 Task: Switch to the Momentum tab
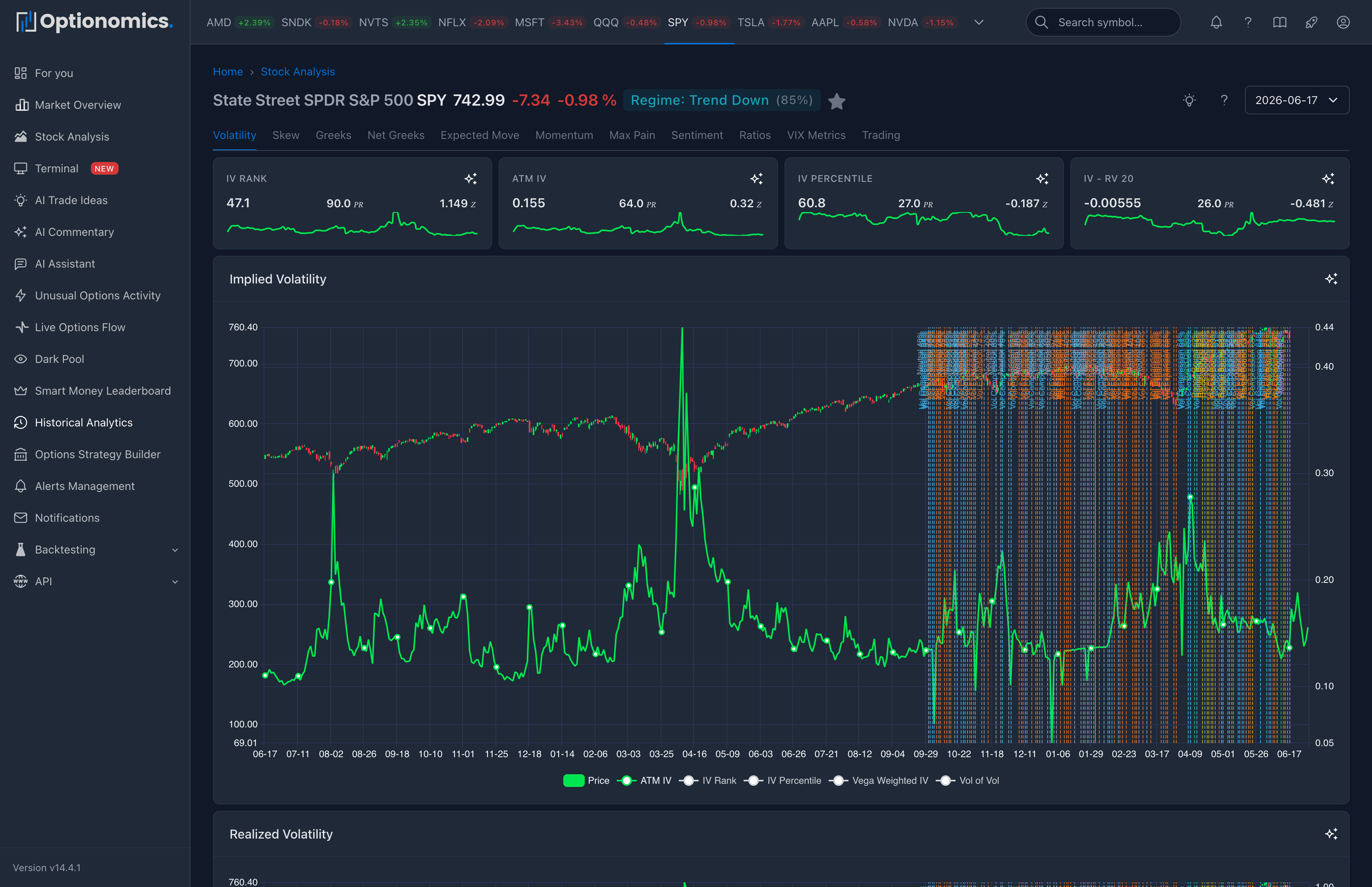(564, 135)
